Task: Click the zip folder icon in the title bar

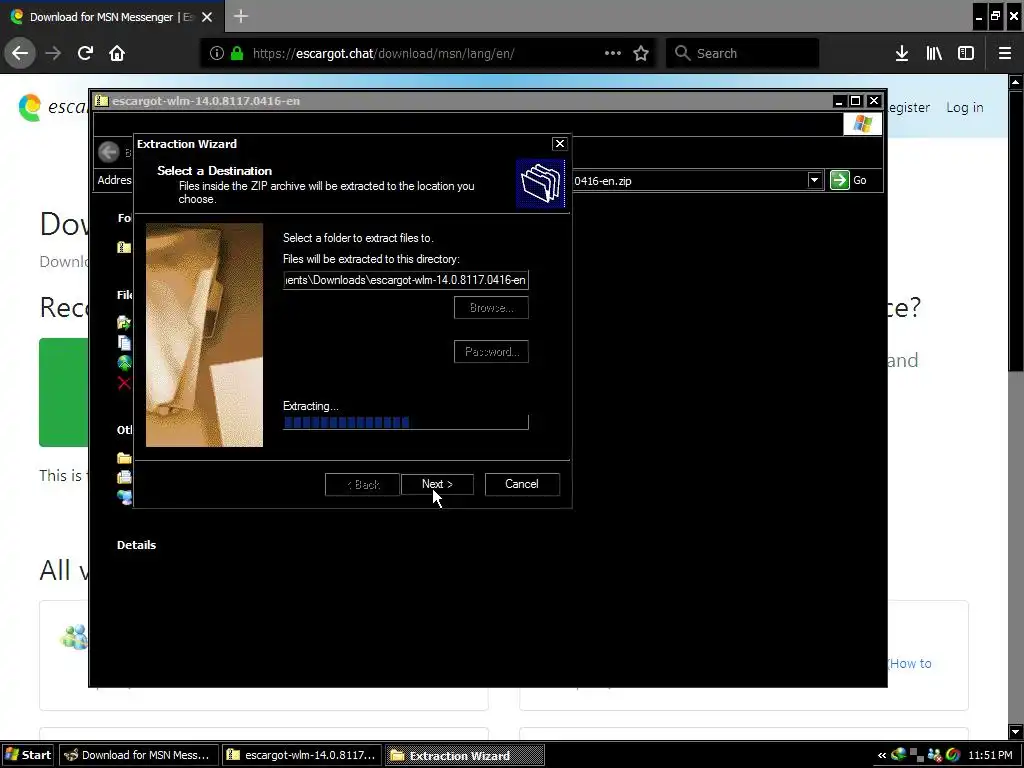Action: pyautogui.click(x=102, y=101)
